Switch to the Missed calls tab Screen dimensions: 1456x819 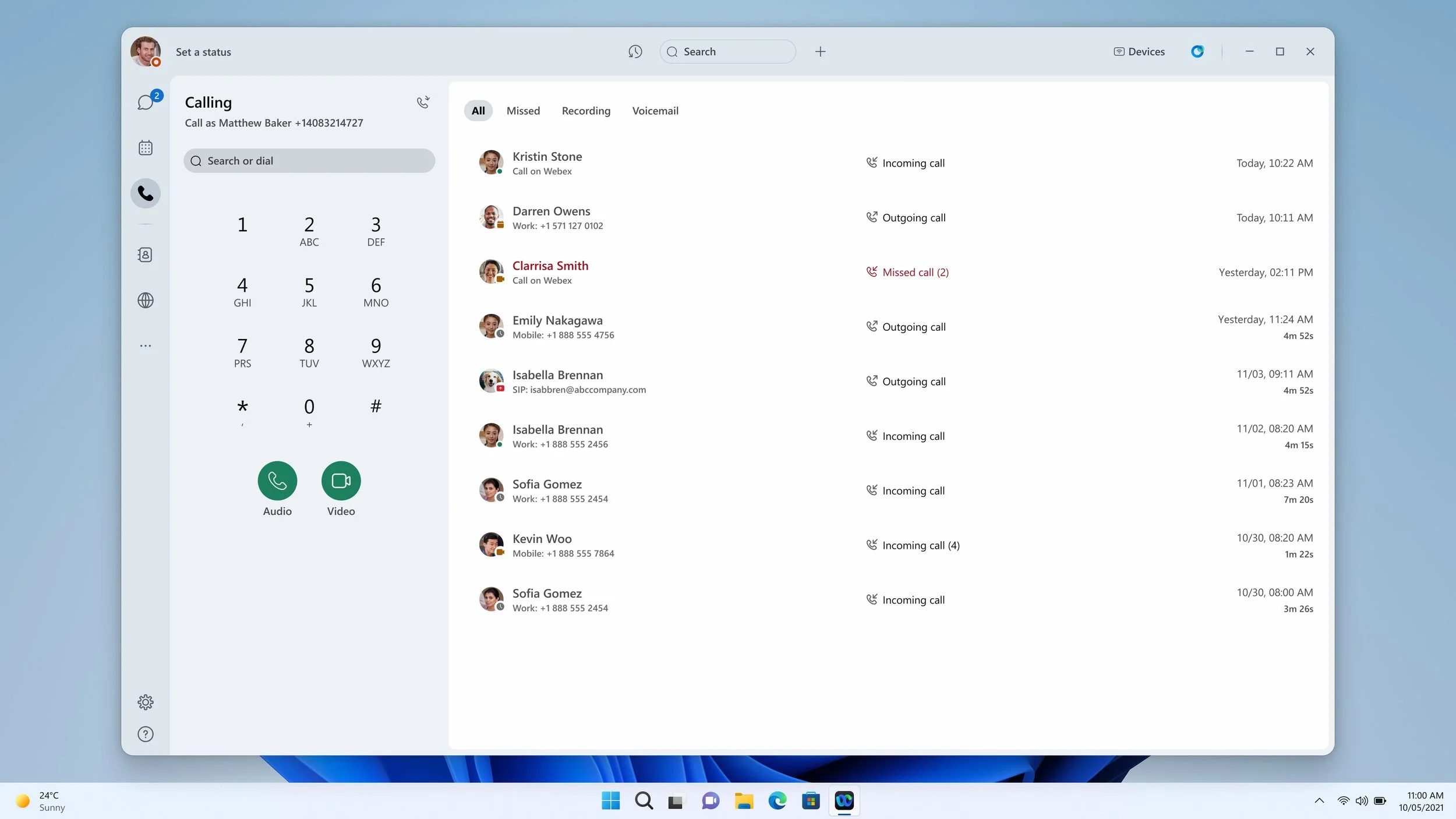tap(523, 111)
